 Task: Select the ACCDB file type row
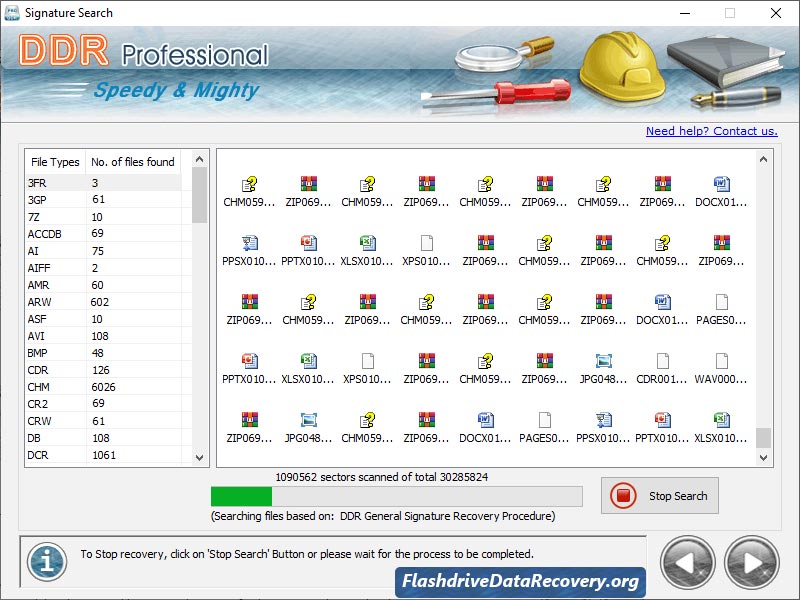[x=104, y=234]
